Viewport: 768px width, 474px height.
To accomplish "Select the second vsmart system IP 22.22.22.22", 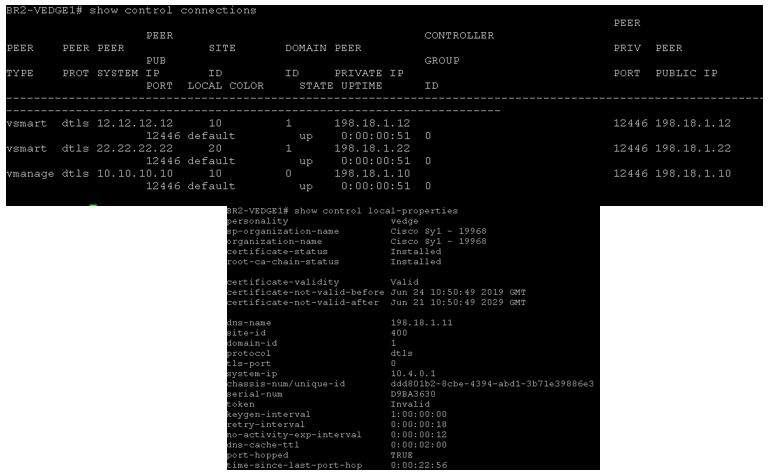I will point(135,148).
